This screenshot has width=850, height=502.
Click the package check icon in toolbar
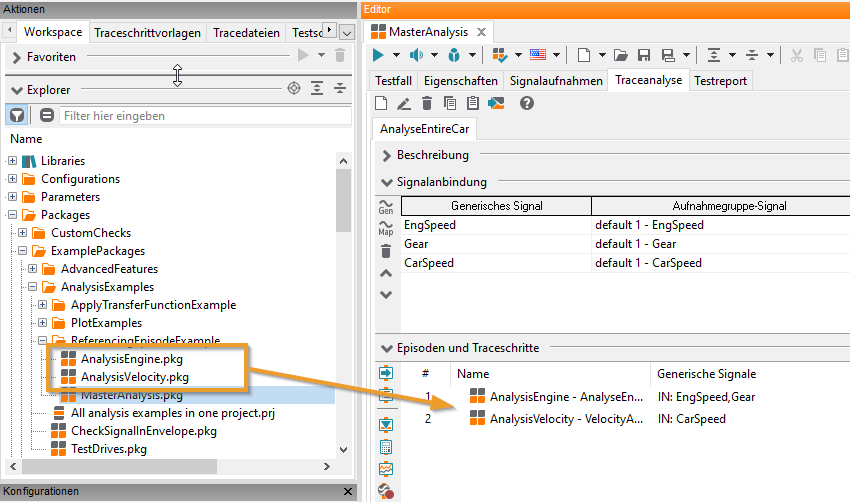click(500, 55)
